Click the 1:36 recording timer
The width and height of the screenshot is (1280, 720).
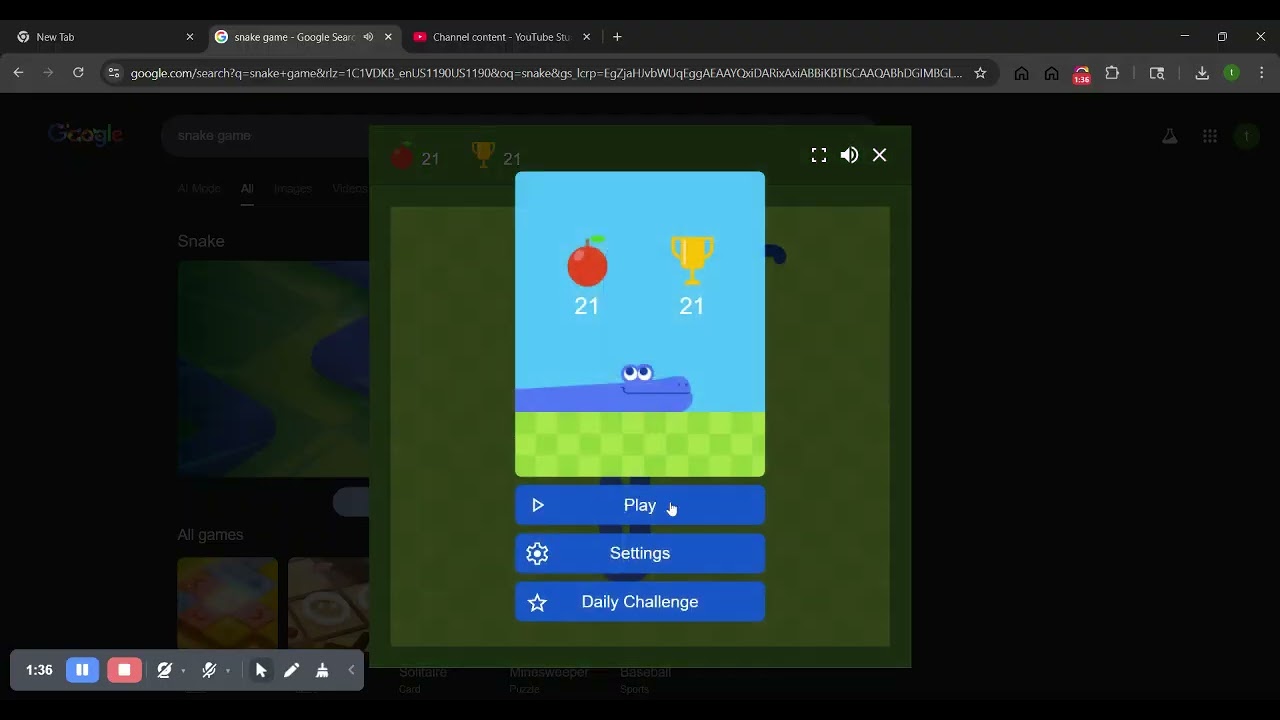coord(39,670)
